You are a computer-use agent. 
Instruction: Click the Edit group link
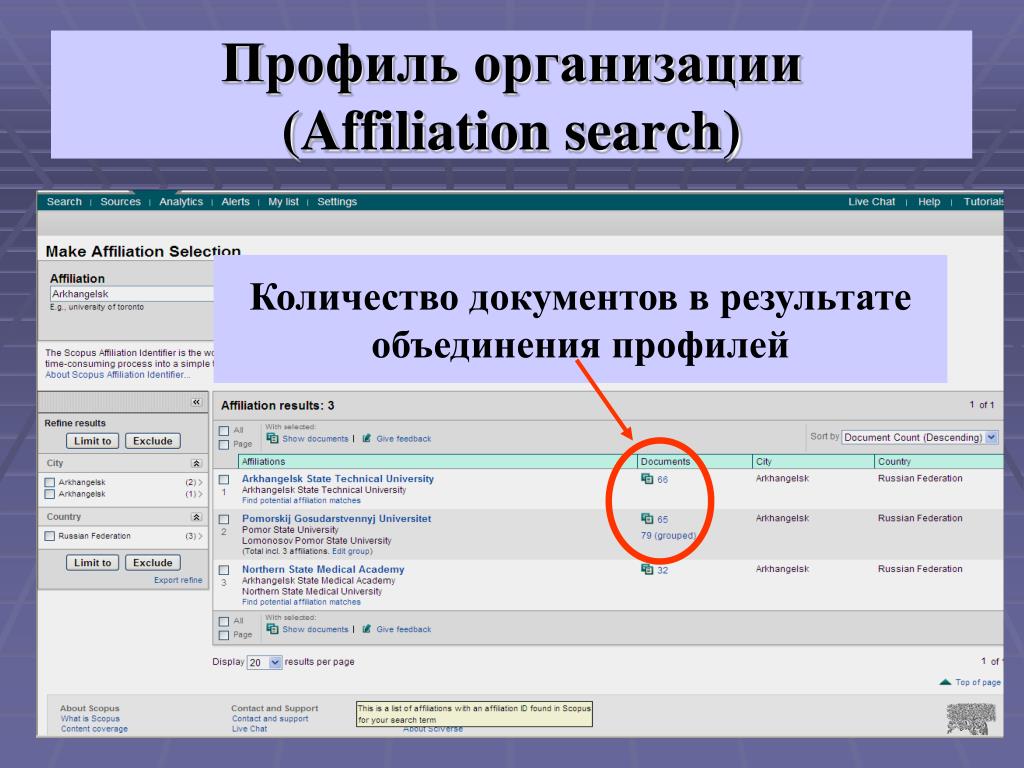[352, 551]
